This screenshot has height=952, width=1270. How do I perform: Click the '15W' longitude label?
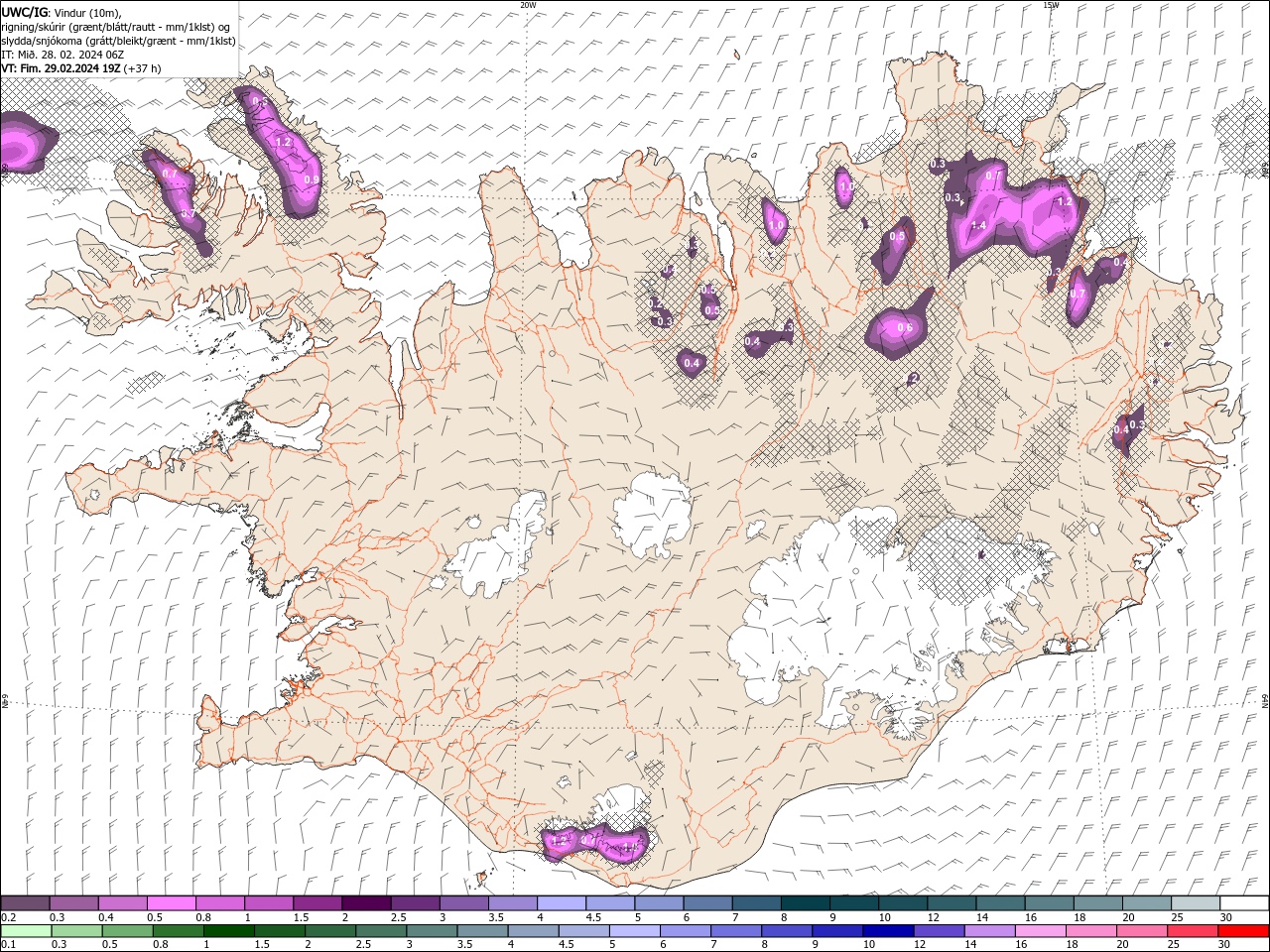1051,5
